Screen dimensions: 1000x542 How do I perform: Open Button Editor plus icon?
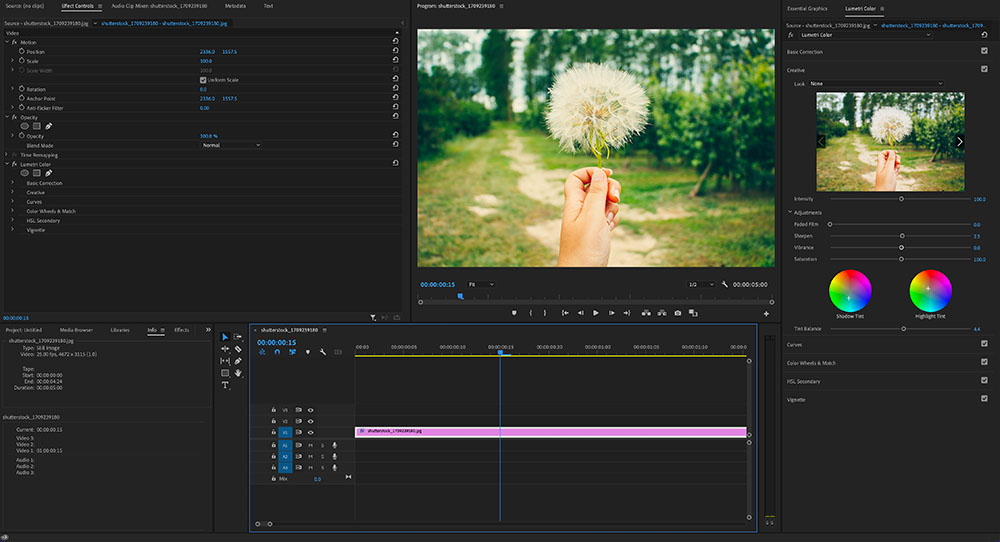click(x=766, y=314)
